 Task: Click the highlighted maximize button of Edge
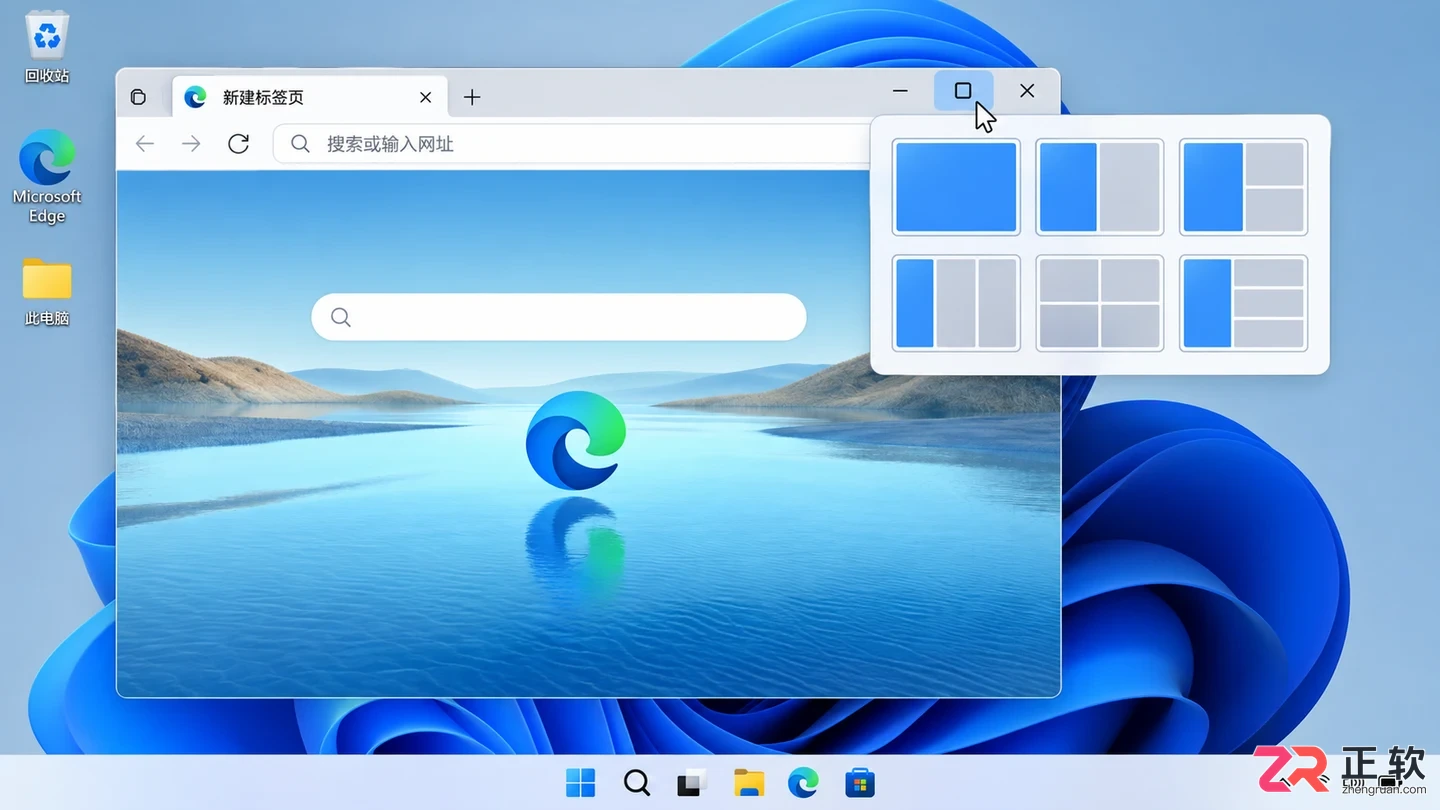pyautogui.click(x=963, y=91)
